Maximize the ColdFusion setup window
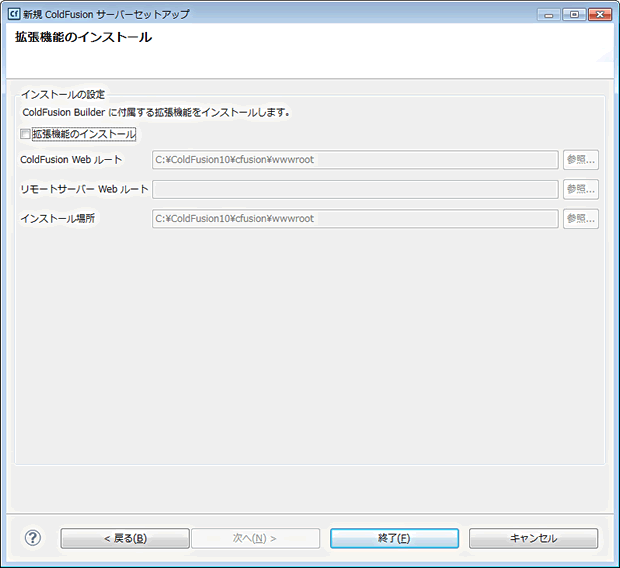Viewport: 620px width, 568px height. click(x=574, y=15)
